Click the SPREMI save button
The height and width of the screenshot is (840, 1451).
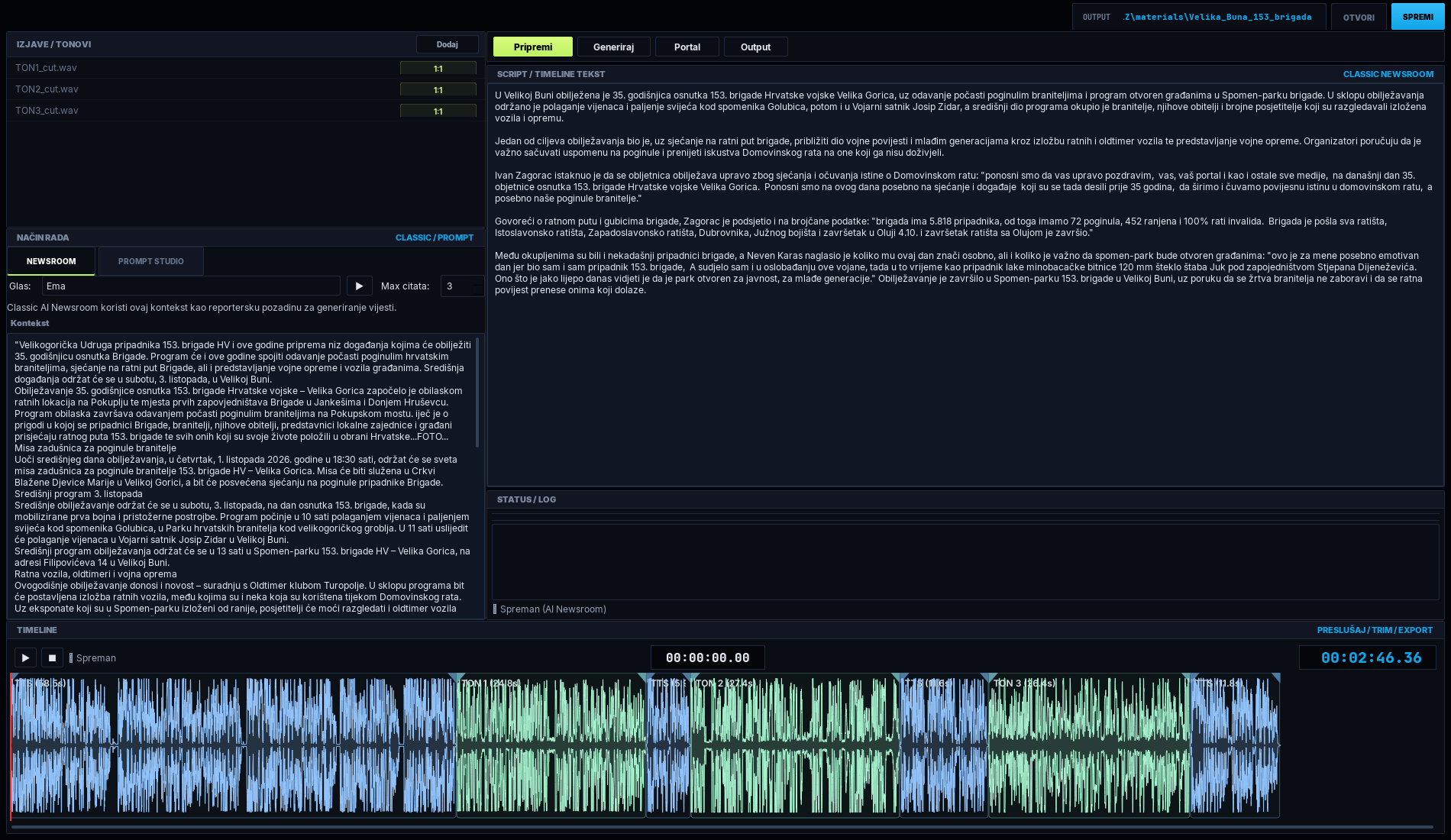coord(1417,17)
